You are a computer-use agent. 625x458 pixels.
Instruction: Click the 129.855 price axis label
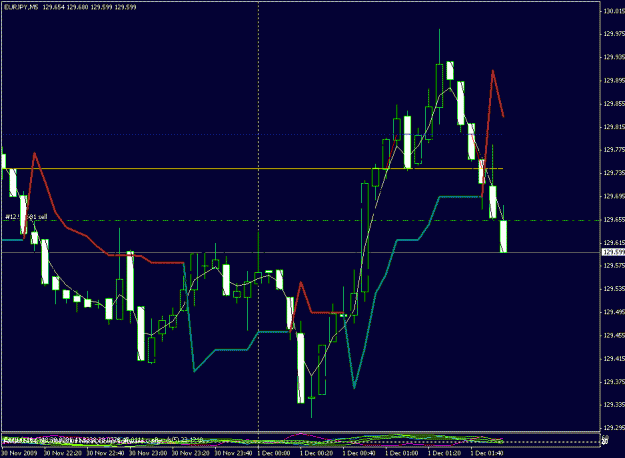[614, 104]
